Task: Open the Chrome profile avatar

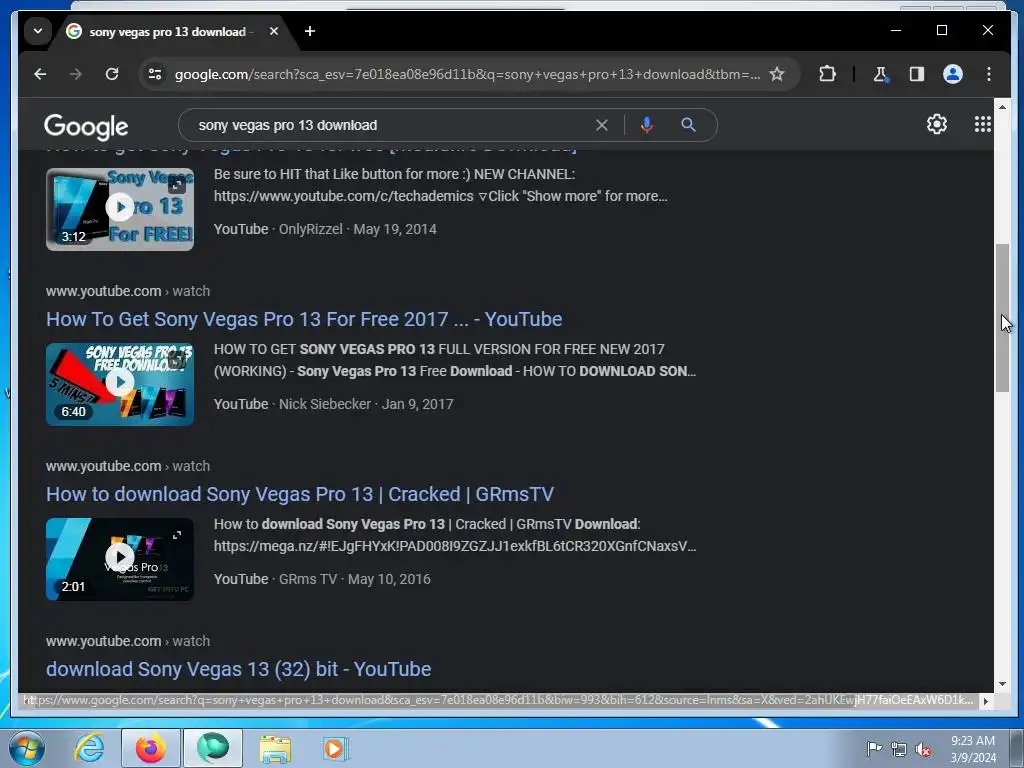Action: coord(953,74)
